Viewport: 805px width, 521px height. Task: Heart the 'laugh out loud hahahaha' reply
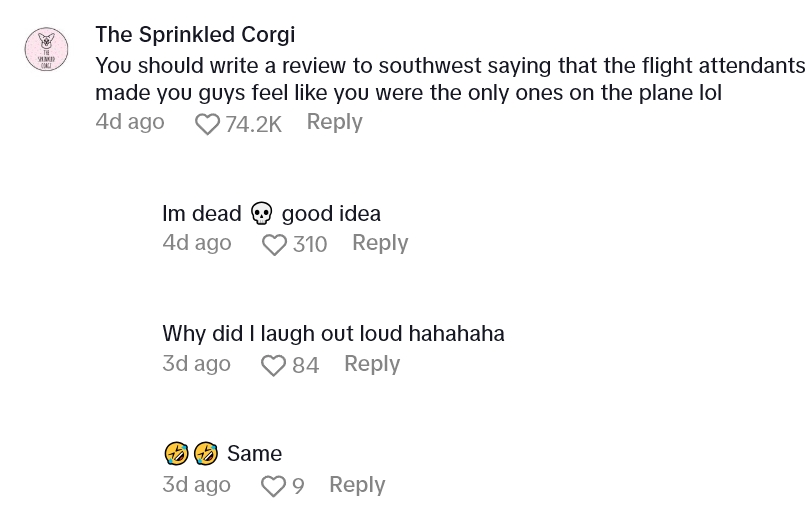click(x=273, y=366)
